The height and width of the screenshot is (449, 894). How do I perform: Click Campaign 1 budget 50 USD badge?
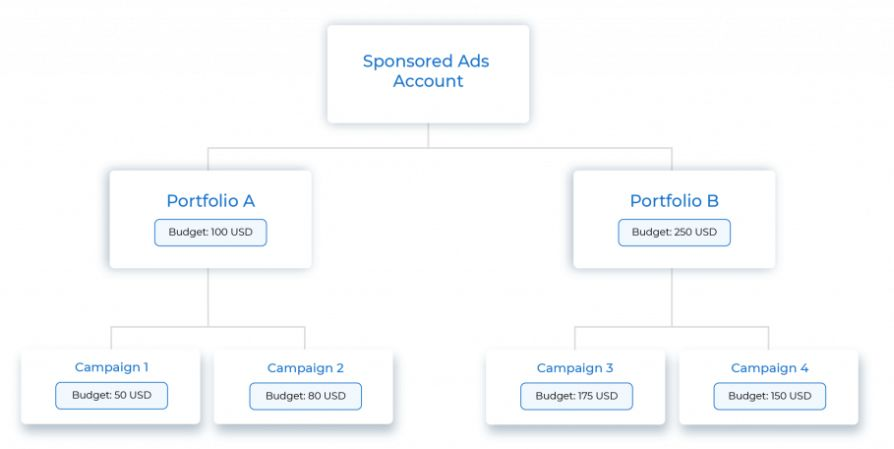tap(112, 395)
